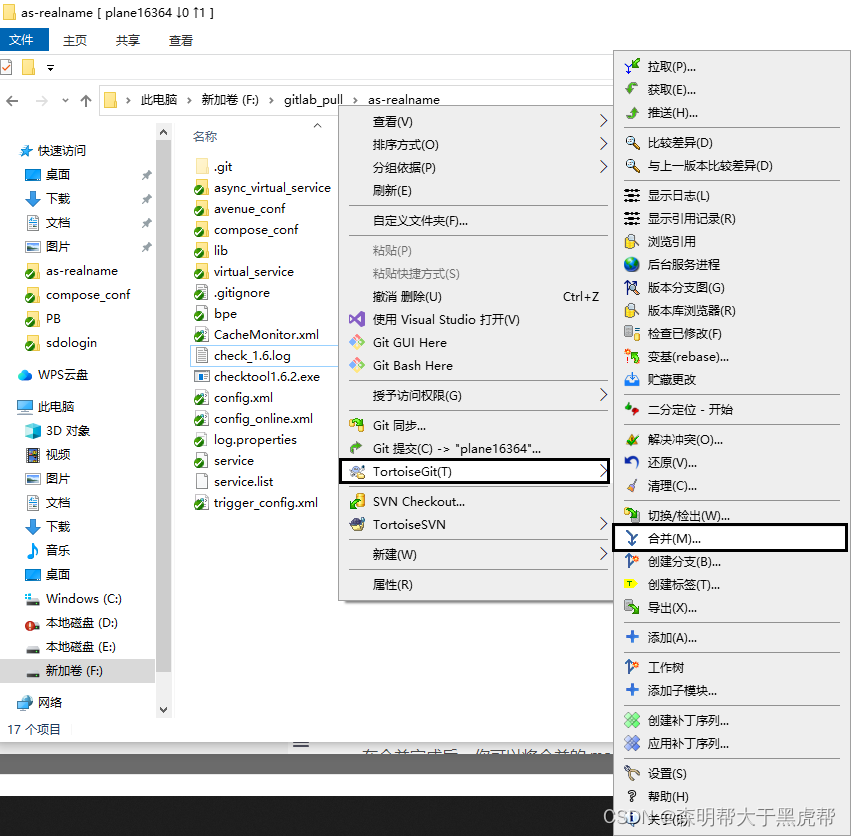Viewport: 851px width, 836px height.
Task: Click the gitlab_pull breadcrumb segment
Action: tap(313, 100)
